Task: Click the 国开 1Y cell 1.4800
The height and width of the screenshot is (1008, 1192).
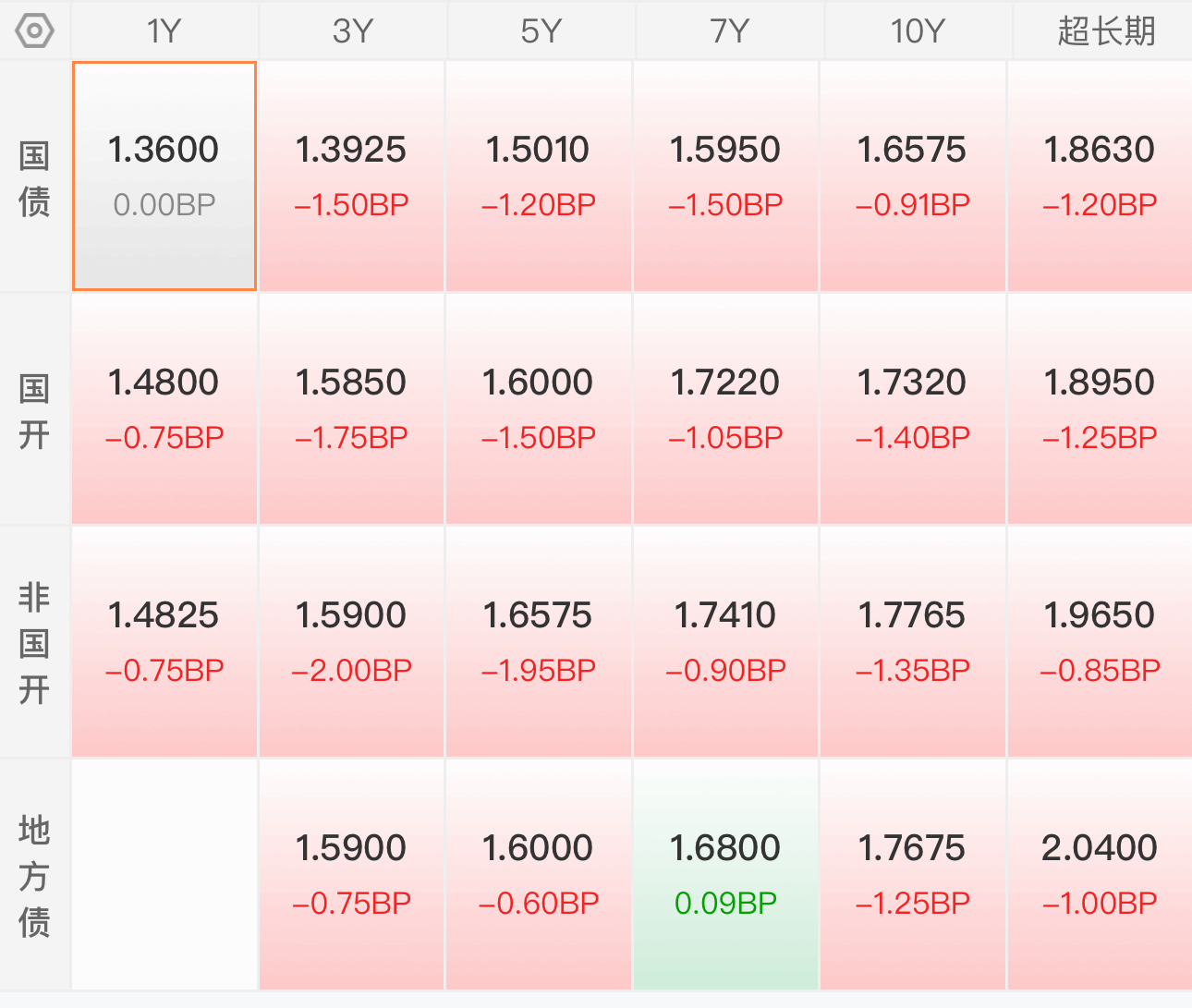Action: 164,409
